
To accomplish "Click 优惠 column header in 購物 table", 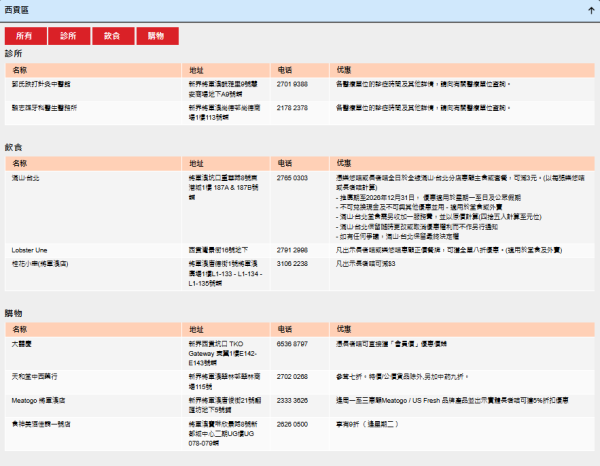I will 344,329.
